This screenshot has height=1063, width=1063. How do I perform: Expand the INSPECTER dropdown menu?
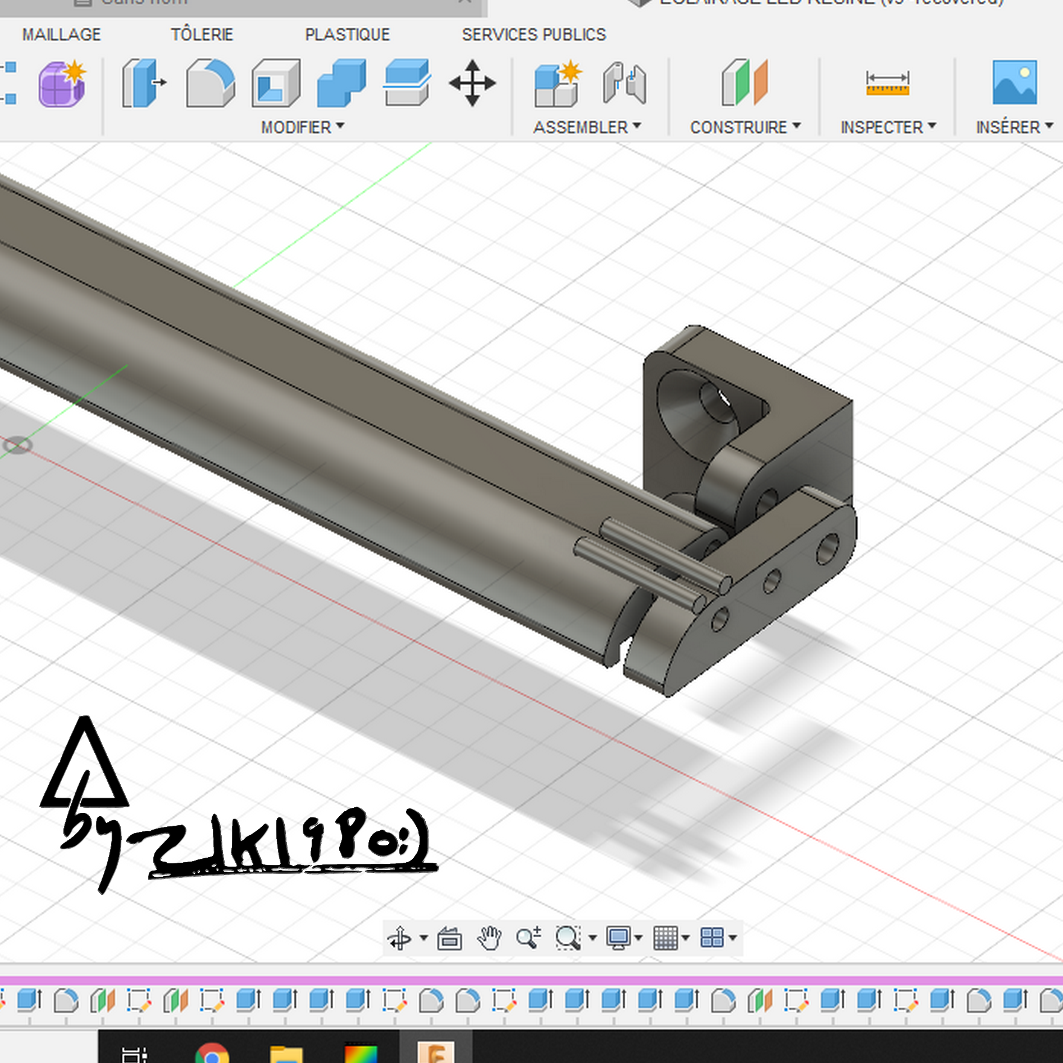889,127
